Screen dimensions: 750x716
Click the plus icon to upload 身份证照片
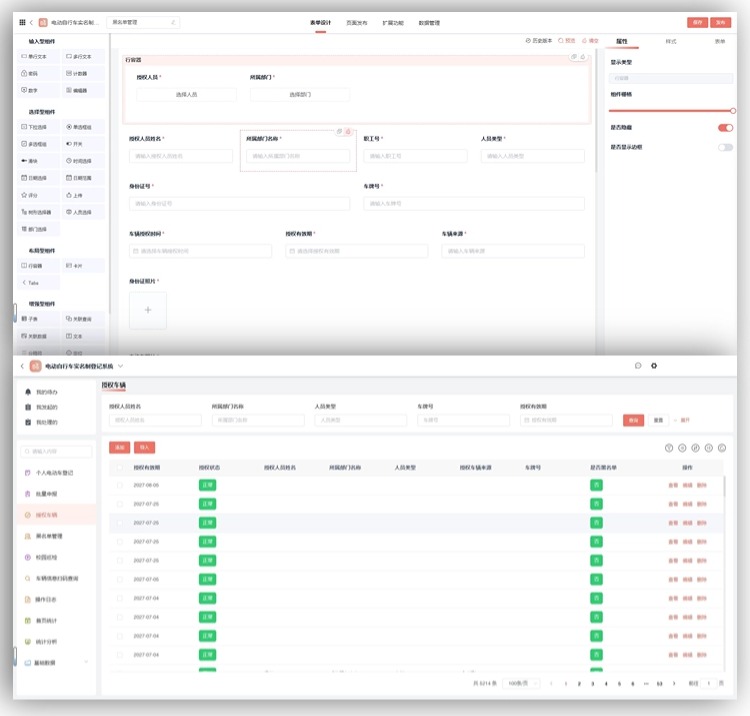click(148, 311)
